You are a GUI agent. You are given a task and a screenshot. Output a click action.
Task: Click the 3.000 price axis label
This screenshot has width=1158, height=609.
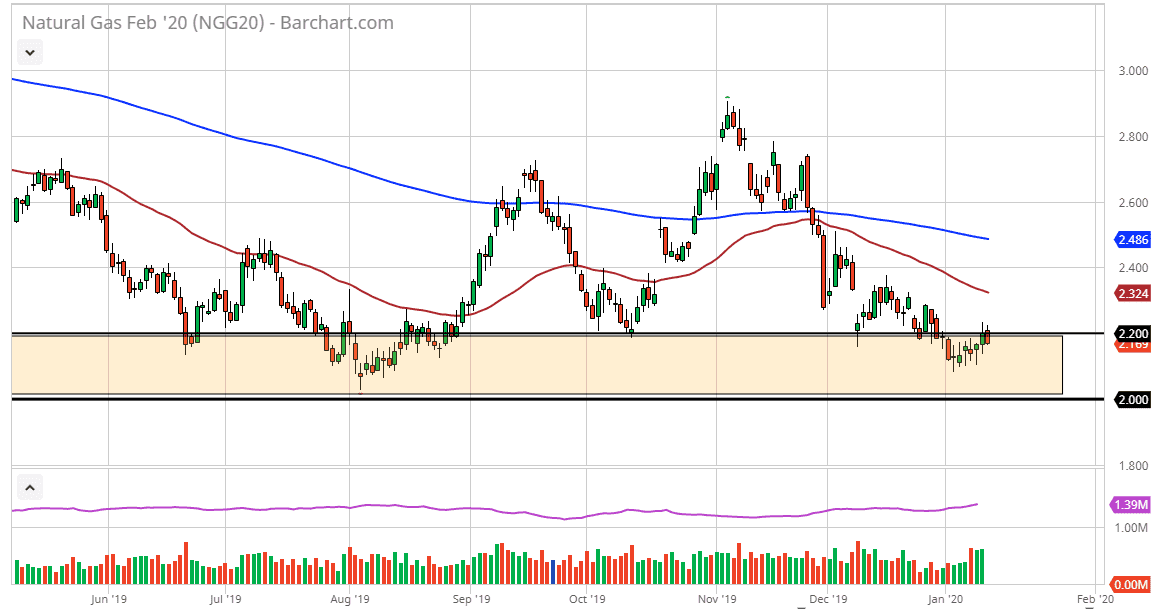(x=1133, y=71)
